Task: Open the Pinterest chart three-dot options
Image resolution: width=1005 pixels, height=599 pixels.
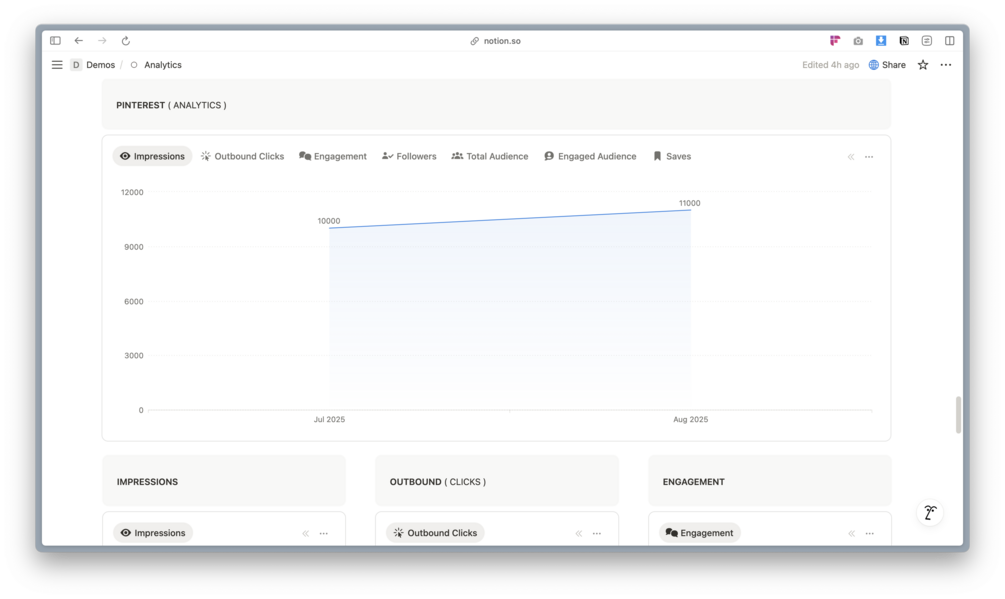Action: (869, 157)
